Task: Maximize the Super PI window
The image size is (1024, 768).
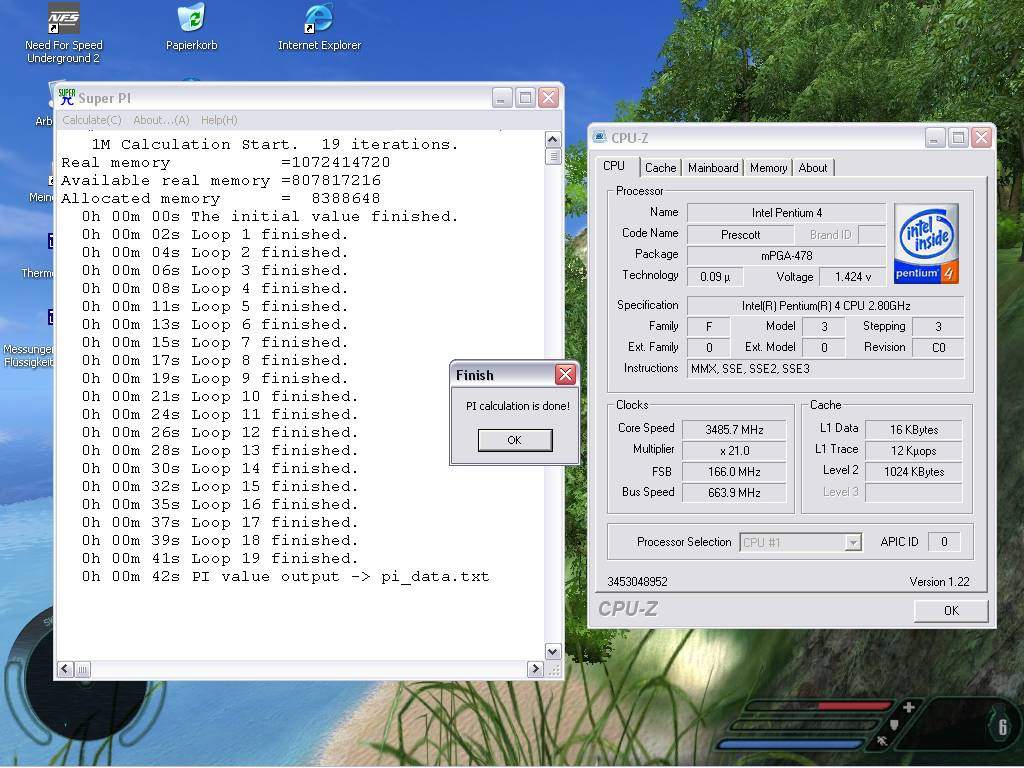Action: point(525,98)
